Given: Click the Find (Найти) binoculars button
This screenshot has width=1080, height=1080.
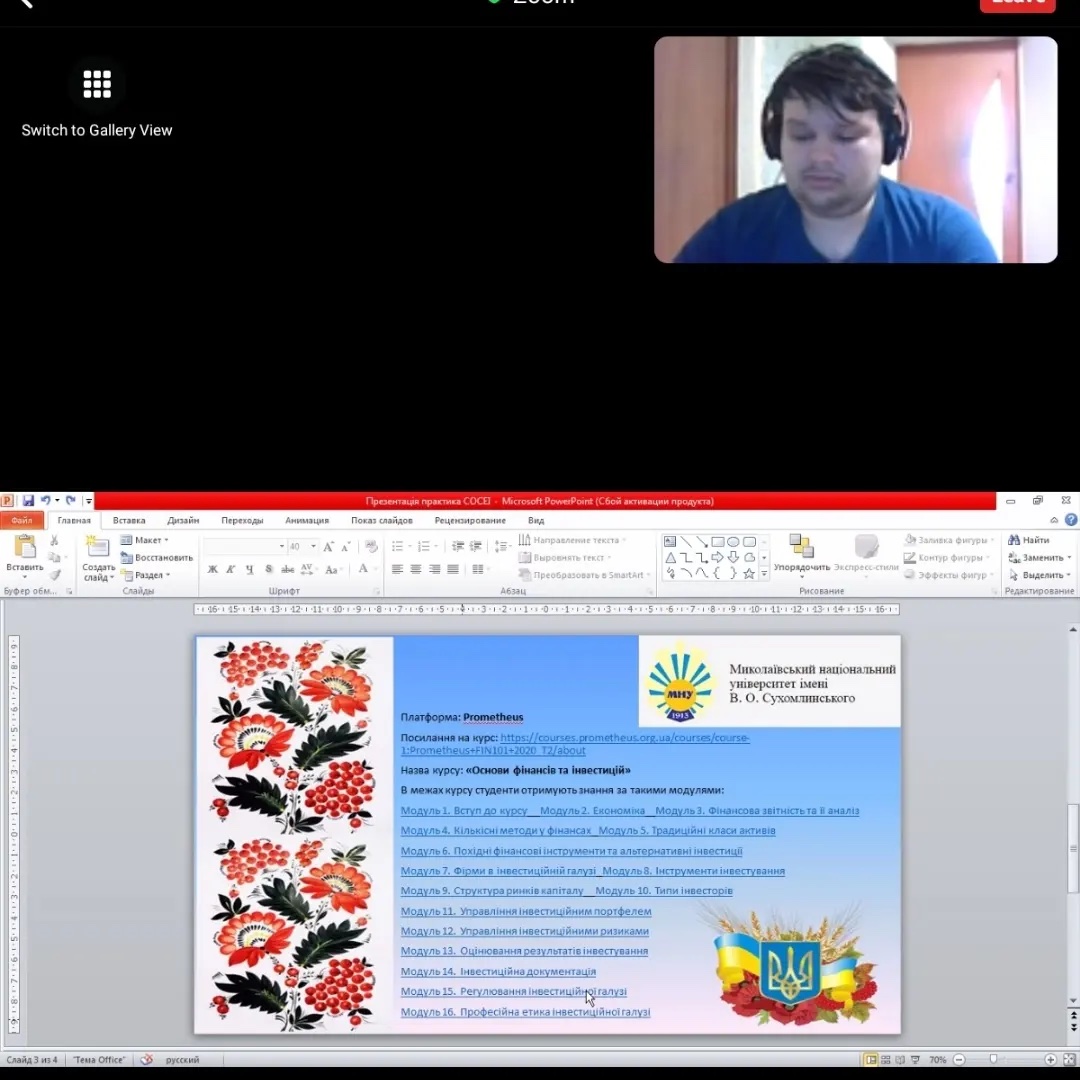Looking at the screenshot, I should pyautogui.click(x=1029, y=540).
